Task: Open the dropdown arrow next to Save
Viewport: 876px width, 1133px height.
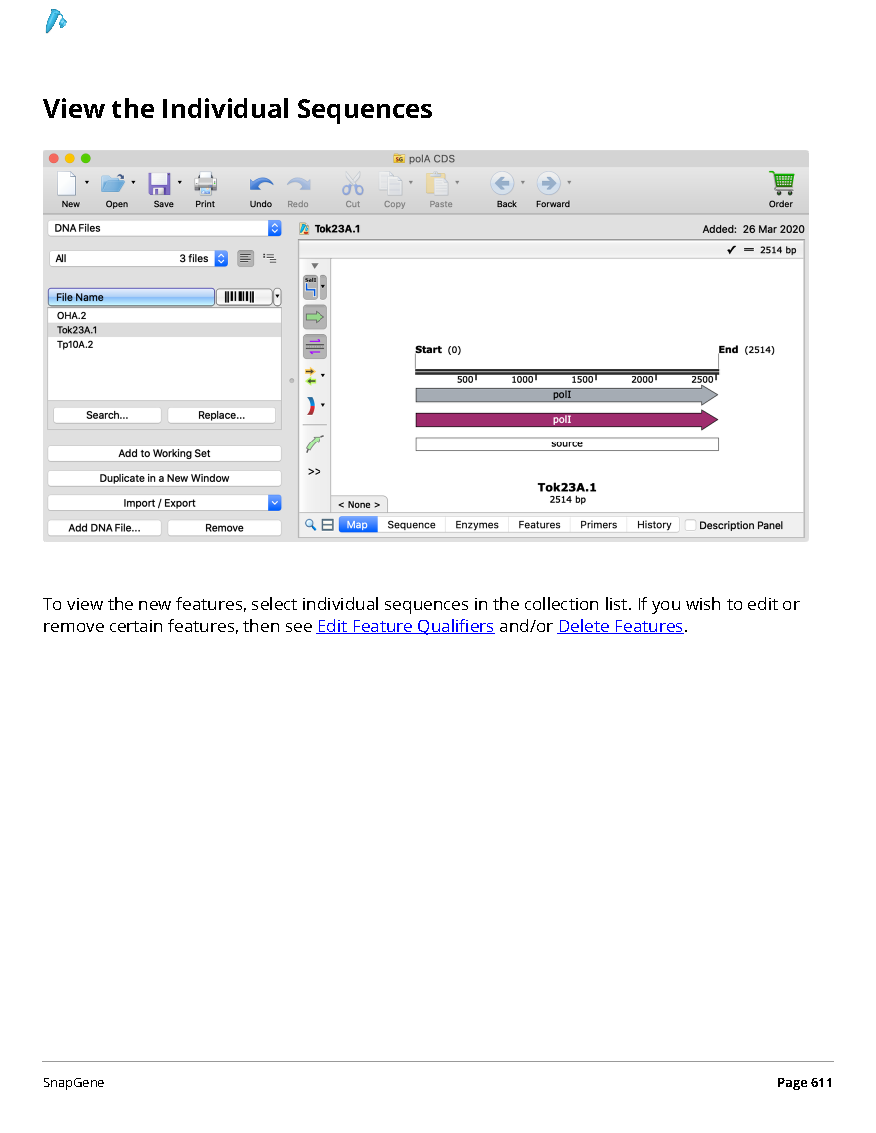Action: pyautogui.click(x=179, y=183)
